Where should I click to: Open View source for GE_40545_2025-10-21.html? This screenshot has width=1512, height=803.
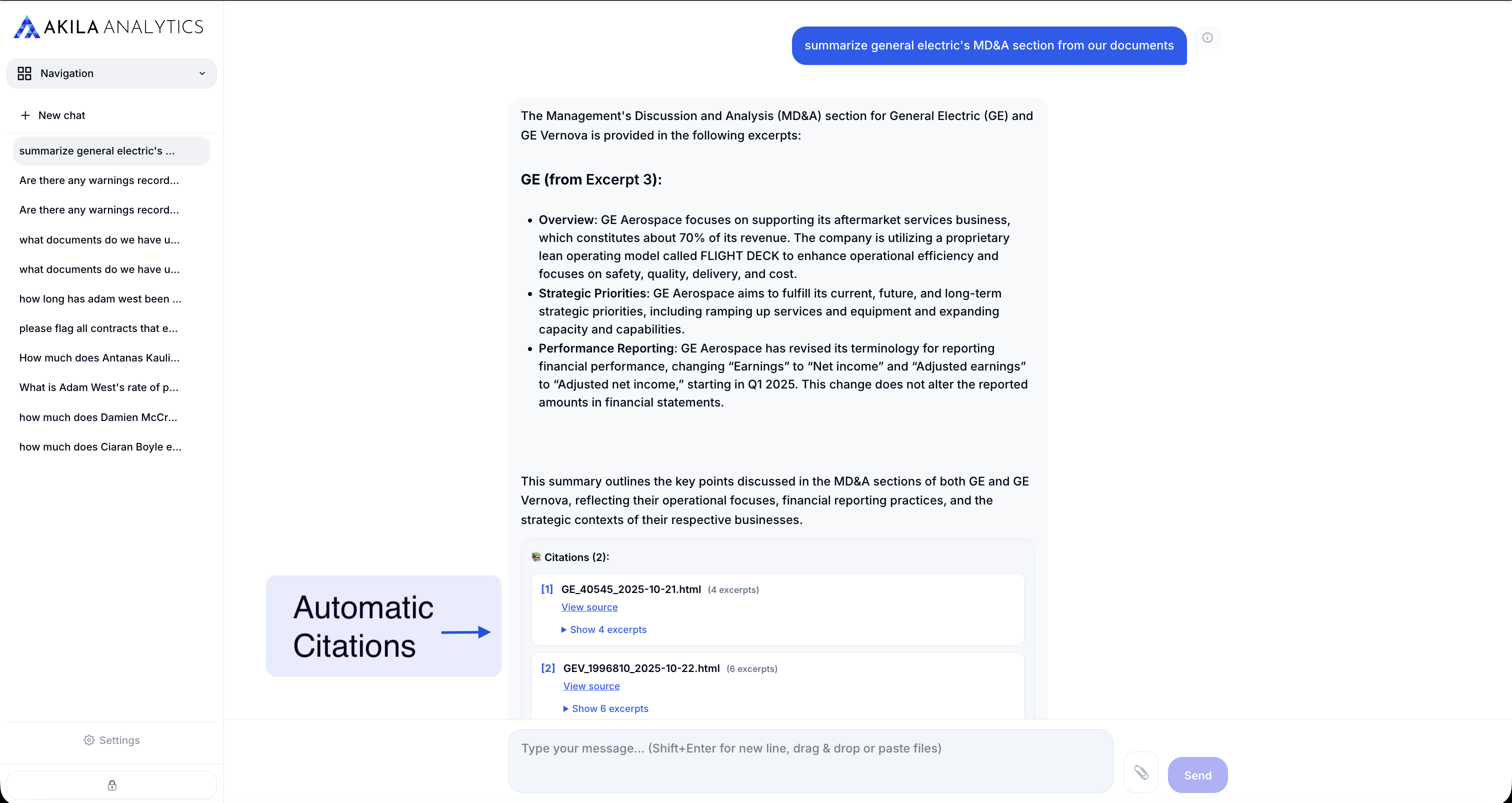coord(589,607)
